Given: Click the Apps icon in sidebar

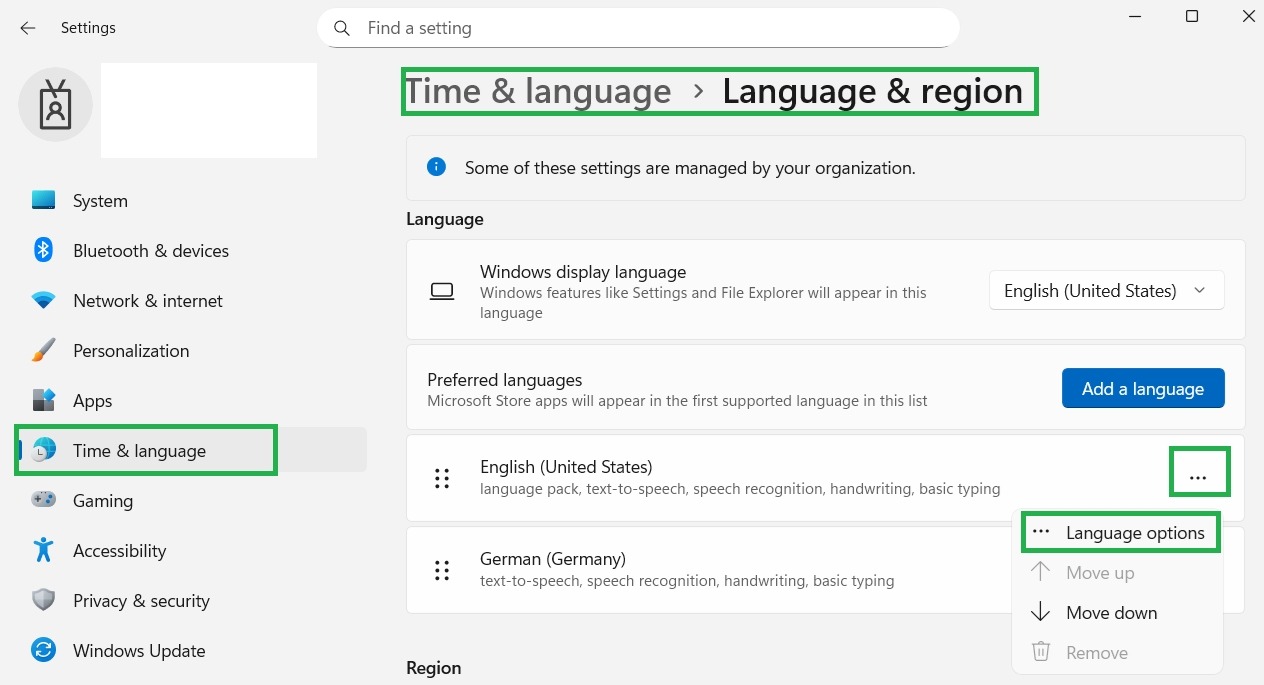Looking at the screenshot, I should click(43, 400).
